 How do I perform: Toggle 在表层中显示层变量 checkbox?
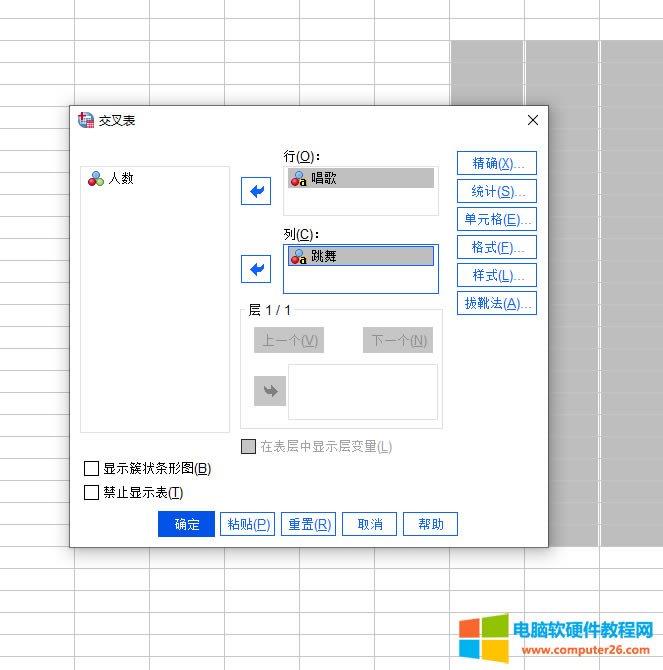click(x=248, y=447)
